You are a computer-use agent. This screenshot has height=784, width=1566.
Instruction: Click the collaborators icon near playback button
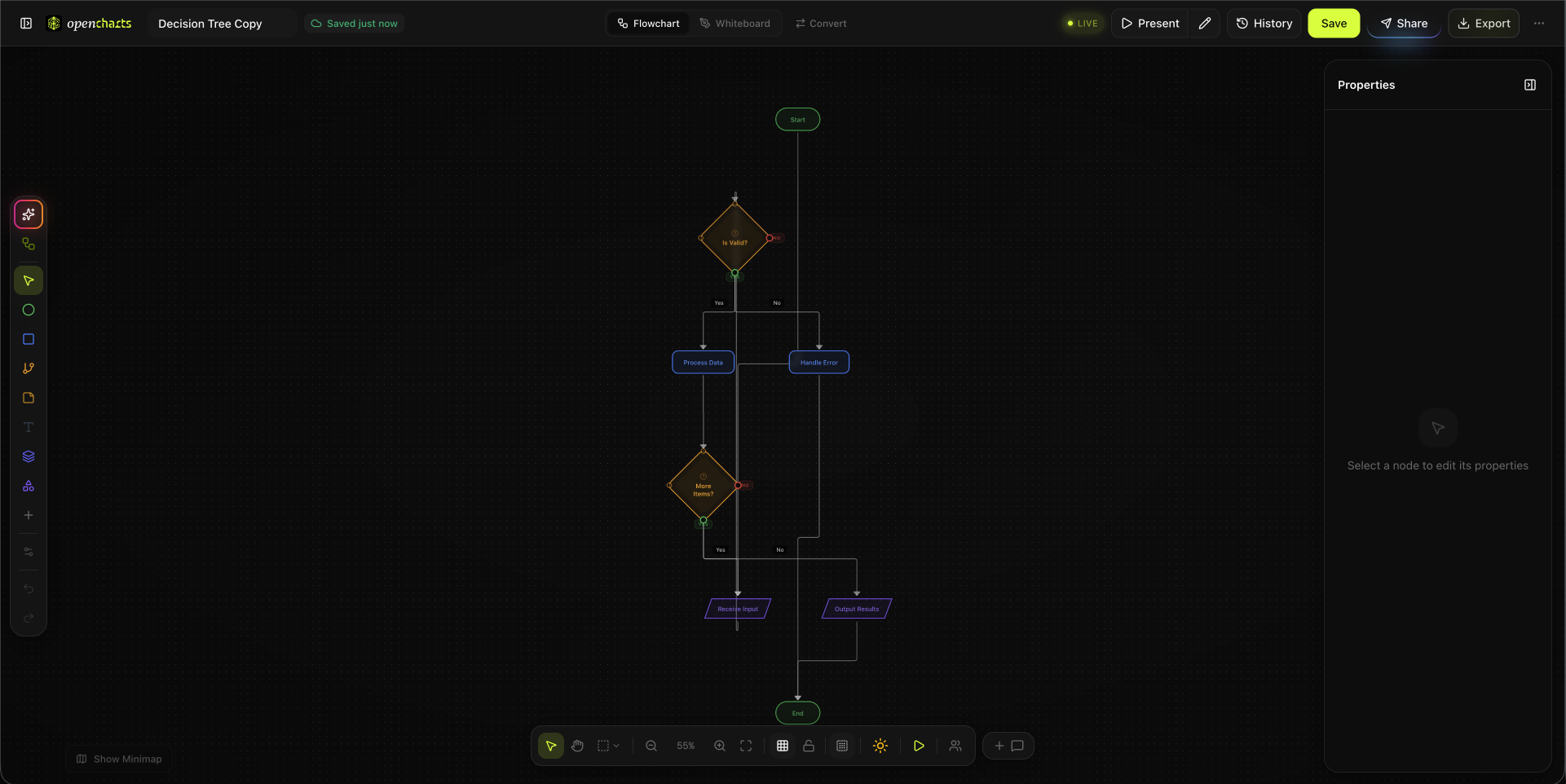pos(955,746)
